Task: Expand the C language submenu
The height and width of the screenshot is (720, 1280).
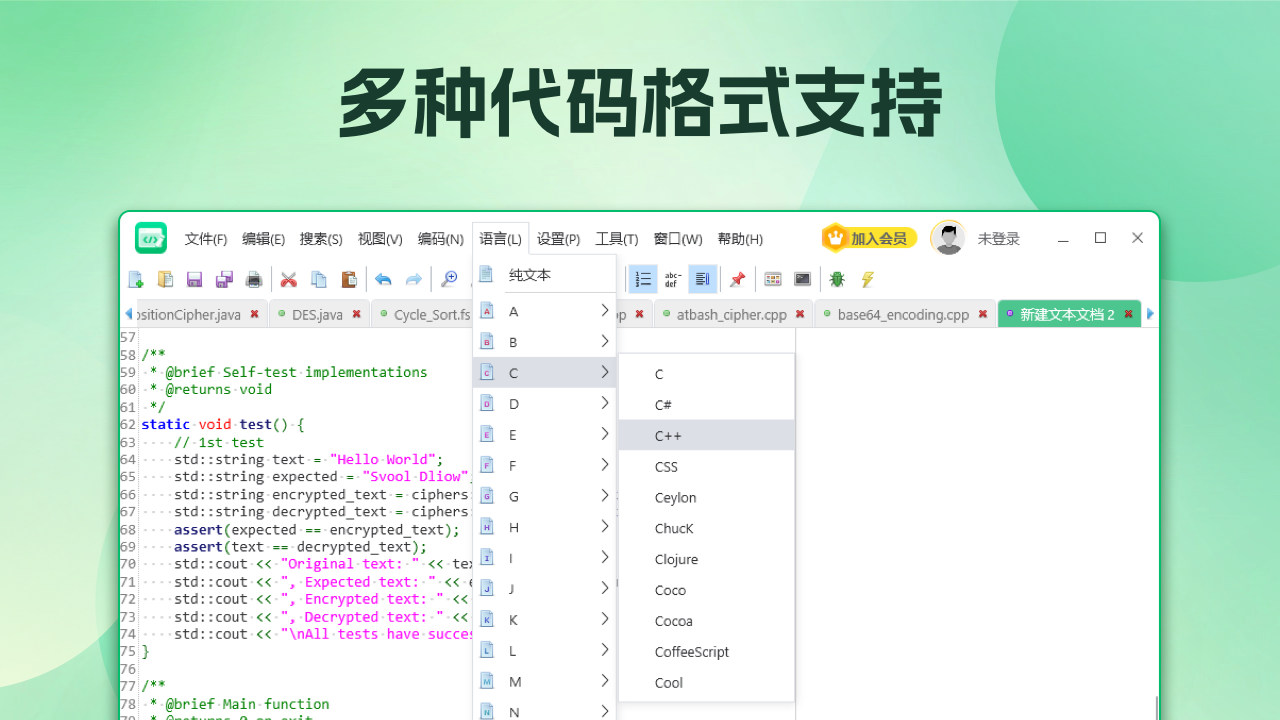Action: (x=545, y=372)
